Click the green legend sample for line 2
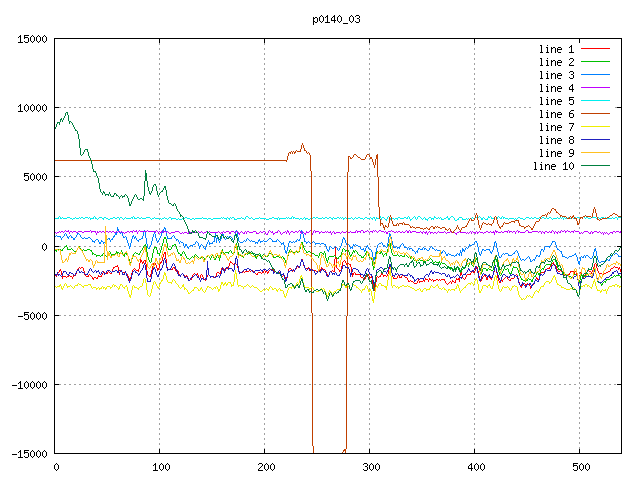The width and height of the screenshot is (640, 480). 595,62
